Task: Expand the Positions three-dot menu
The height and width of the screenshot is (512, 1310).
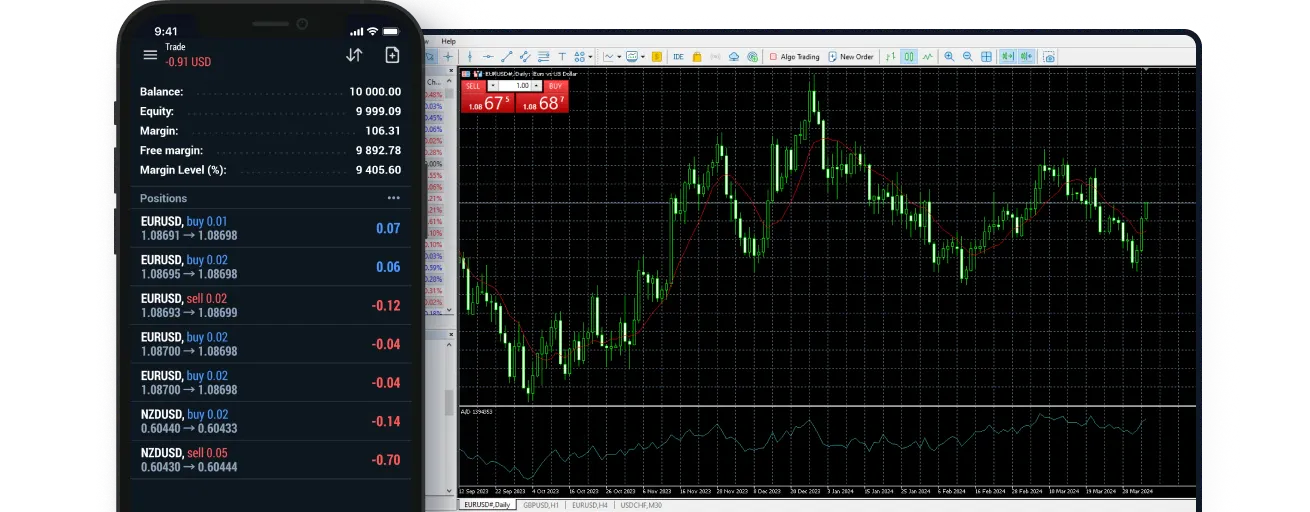Action: (x=393, y=198)
